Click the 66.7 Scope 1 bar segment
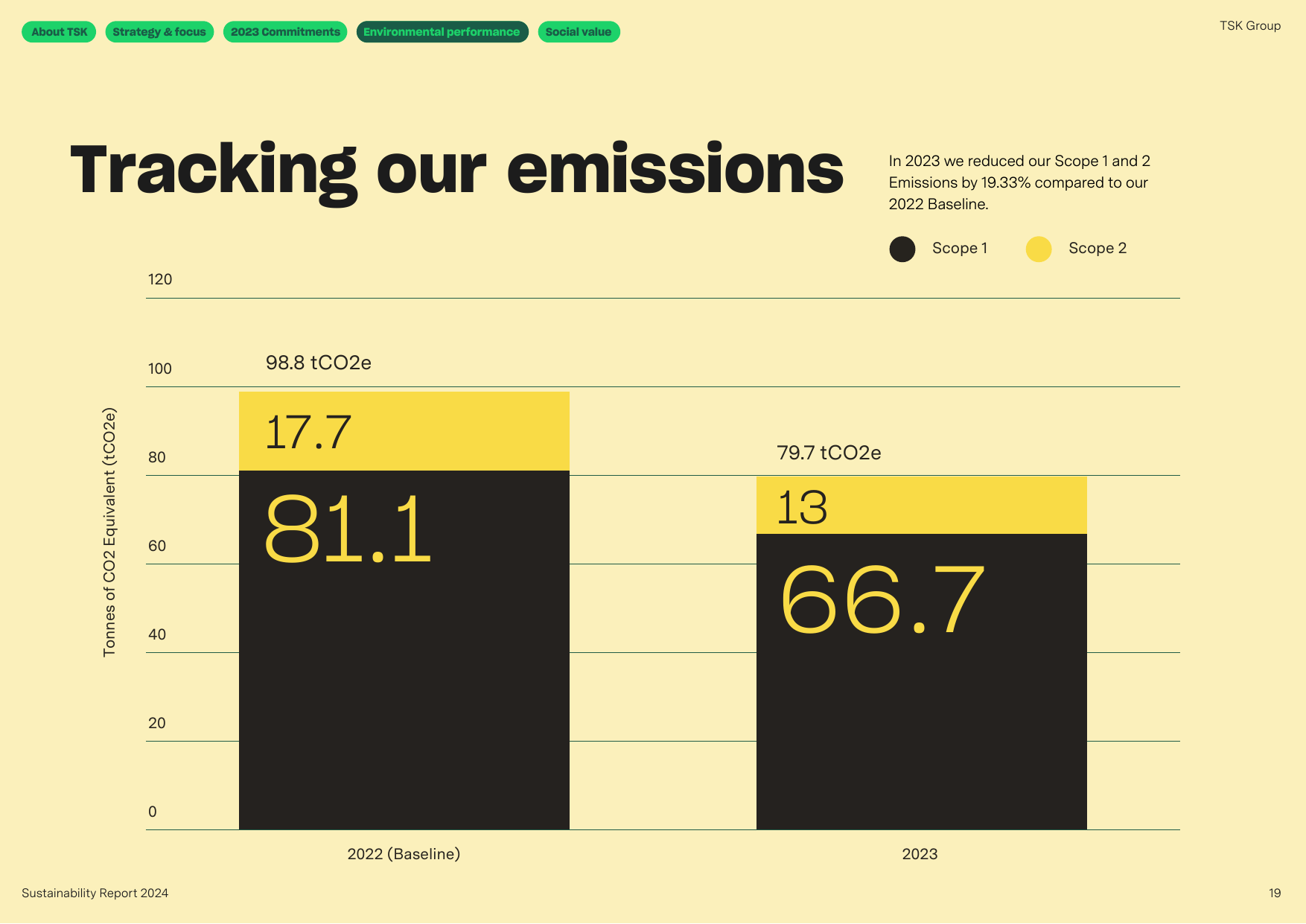Screen dimensions: 1306x924 pyautogui.click(x=922, y=681)
